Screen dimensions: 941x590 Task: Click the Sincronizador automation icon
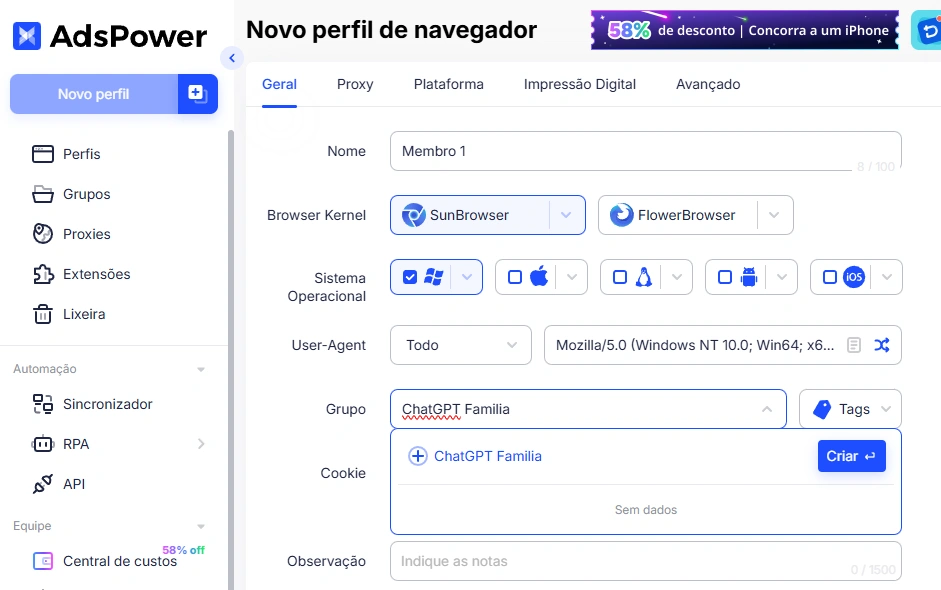pyautogui.click(x=41, y=404)
